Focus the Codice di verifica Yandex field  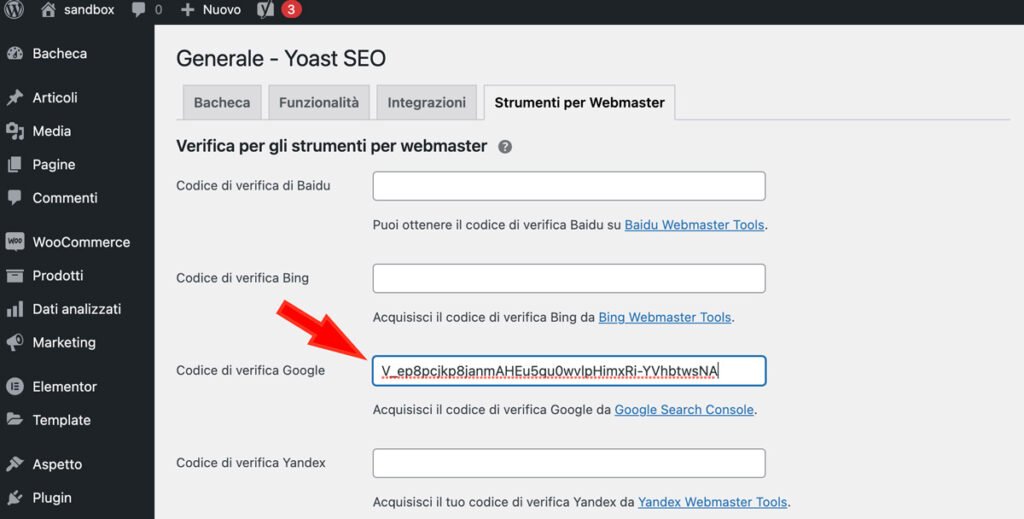point(569,464)
